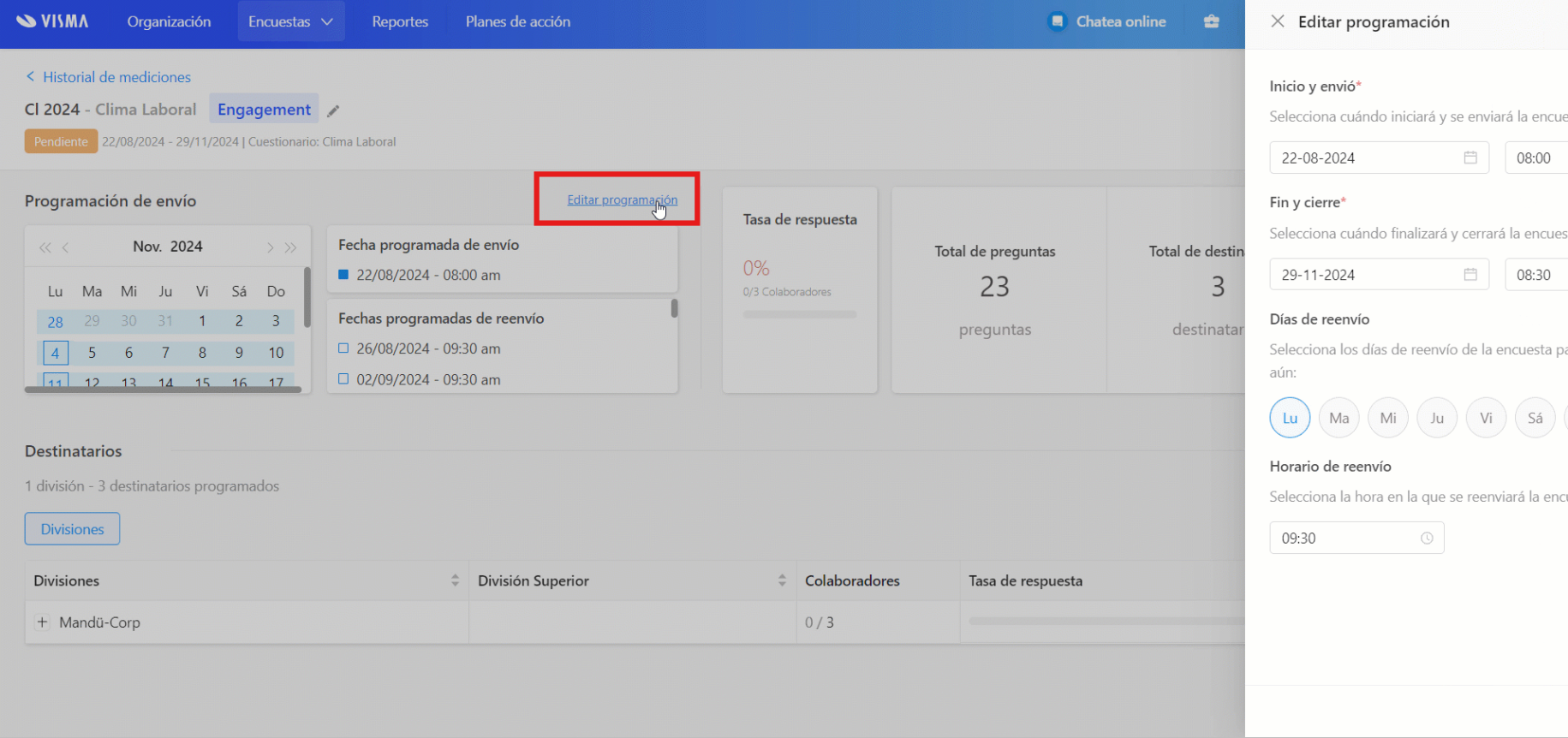Open the Encuestas dropdown menu
The image size is (1568, 738).
[x=291, y=21]
